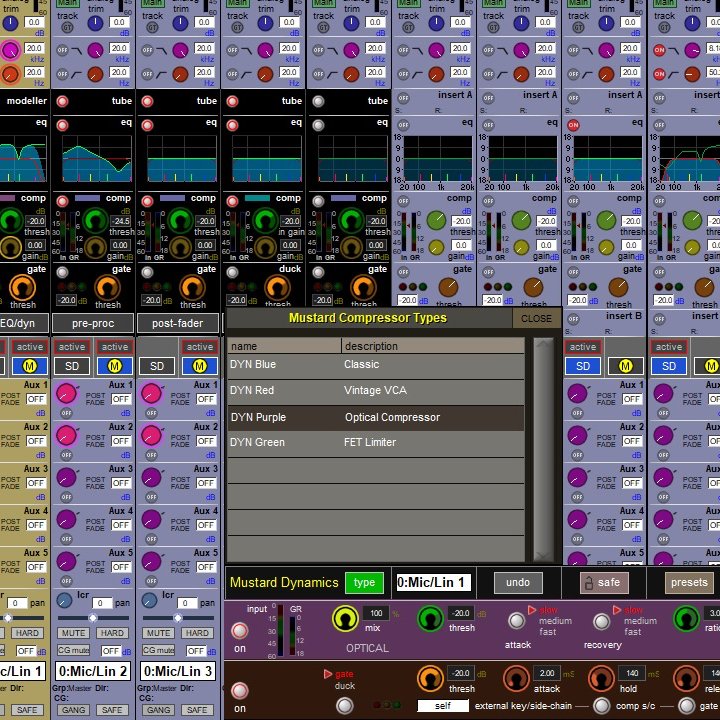Click the SAFE button on Mic/Lin 3 channel
Screen dimensions: 720x720
click(x=197, y=710)
